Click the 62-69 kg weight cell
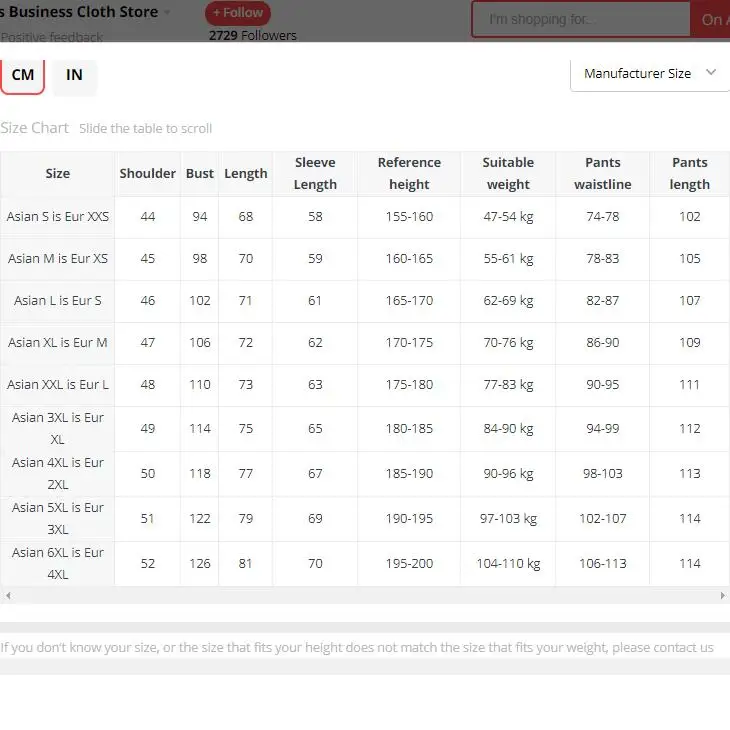Screen dimensions: 730x730 (508, 301)
